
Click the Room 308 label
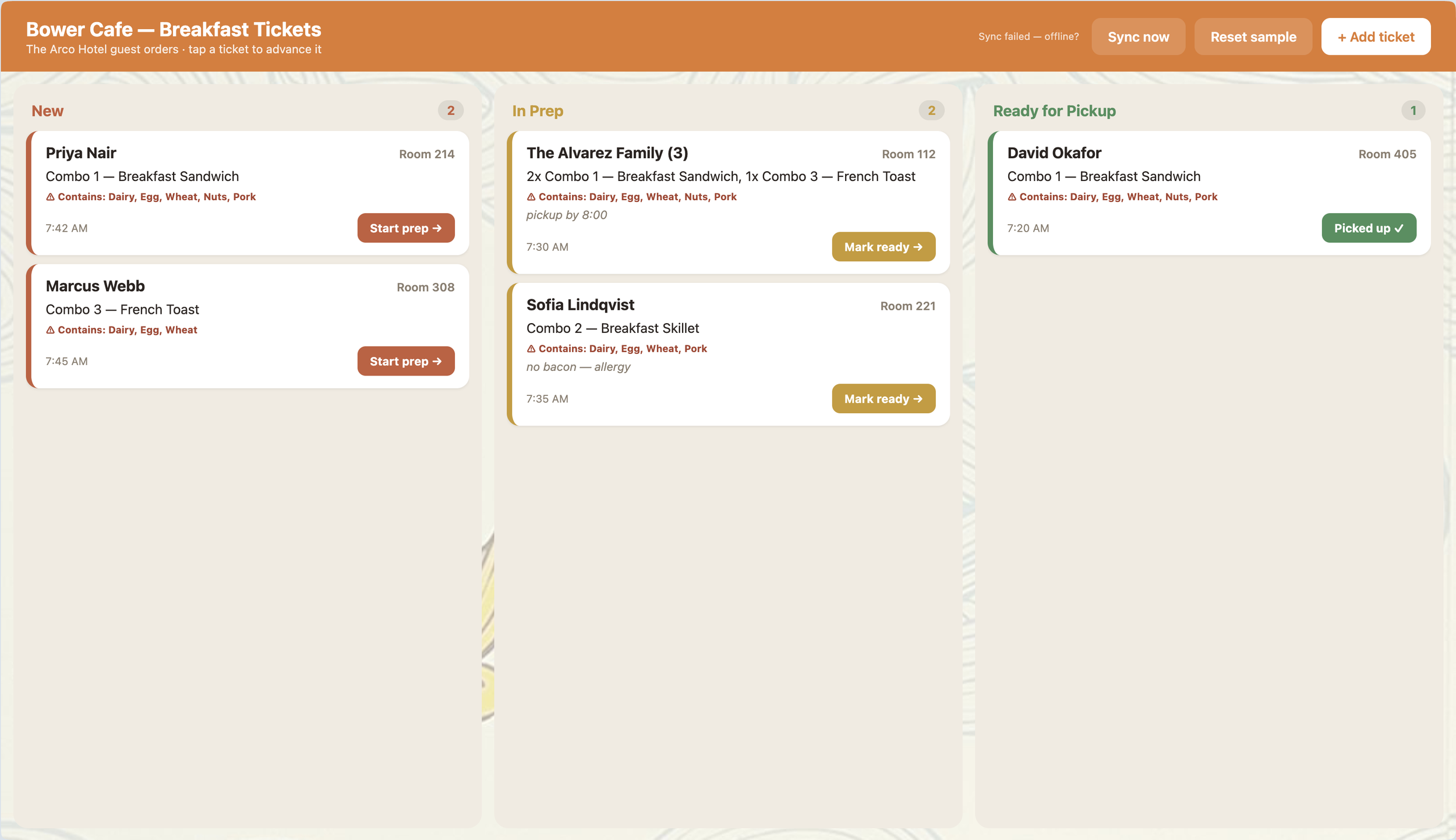(x=425, y=288)
